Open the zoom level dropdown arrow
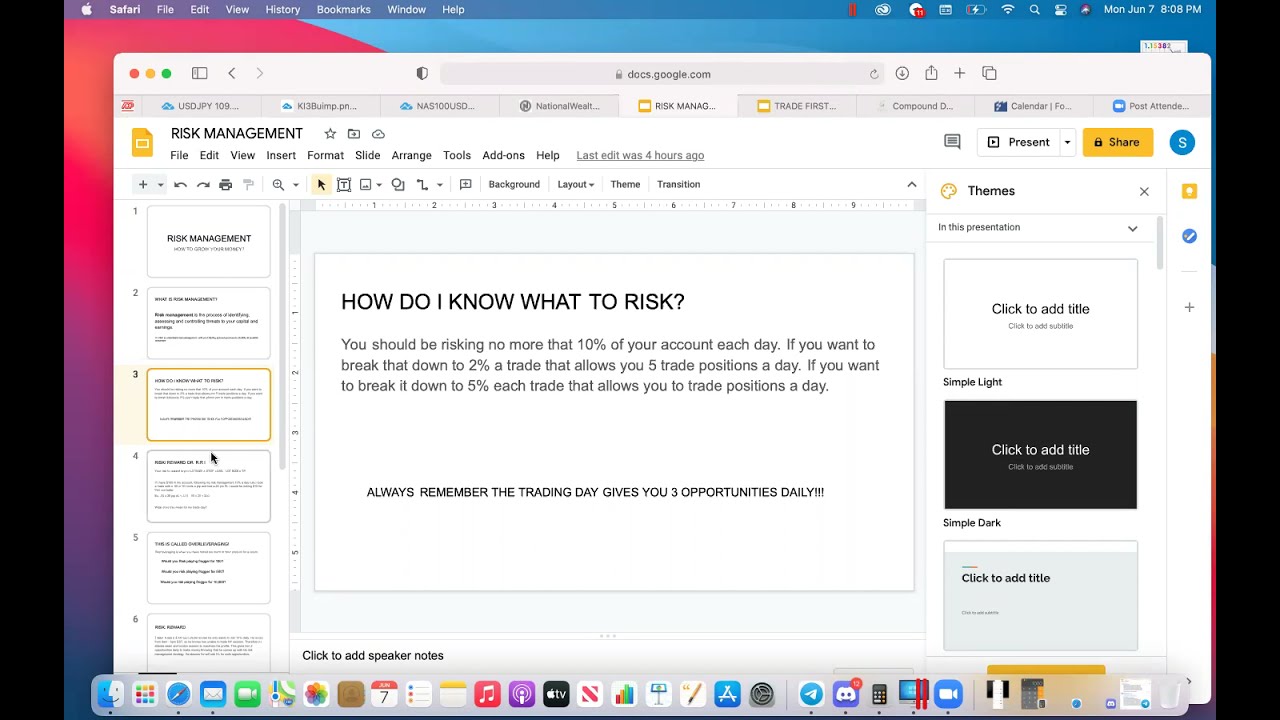This screenshot has width=1280, height=720. (x=296, y=184)
